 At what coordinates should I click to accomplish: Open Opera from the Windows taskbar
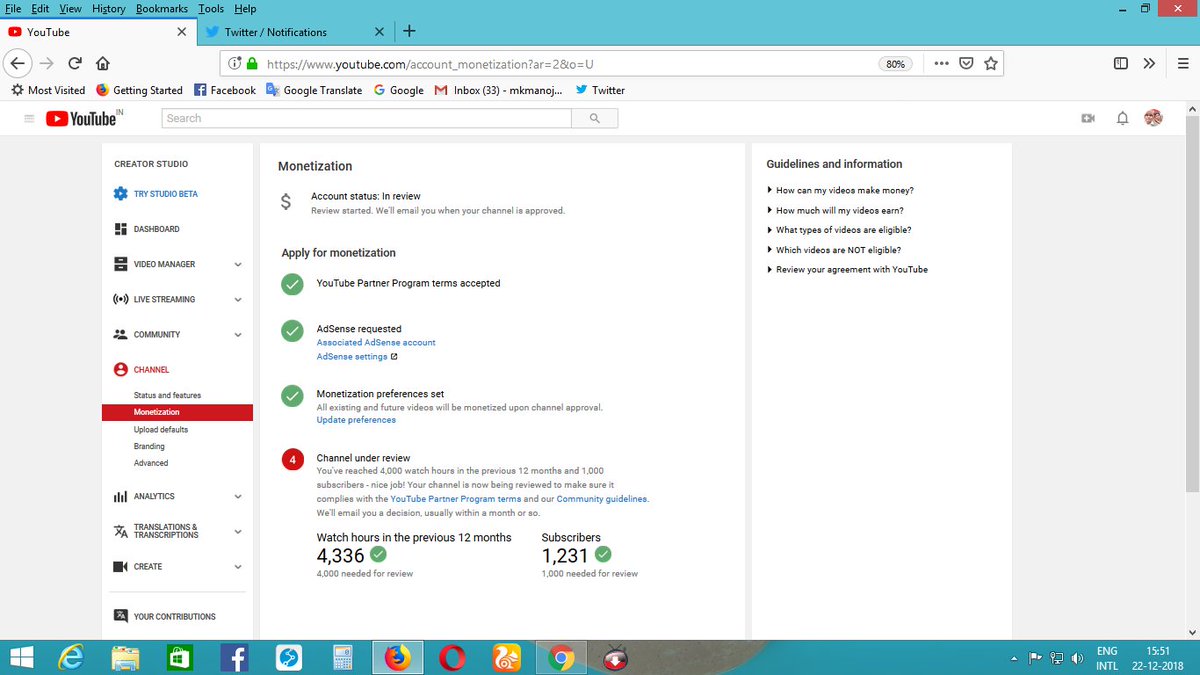point(452,657)
